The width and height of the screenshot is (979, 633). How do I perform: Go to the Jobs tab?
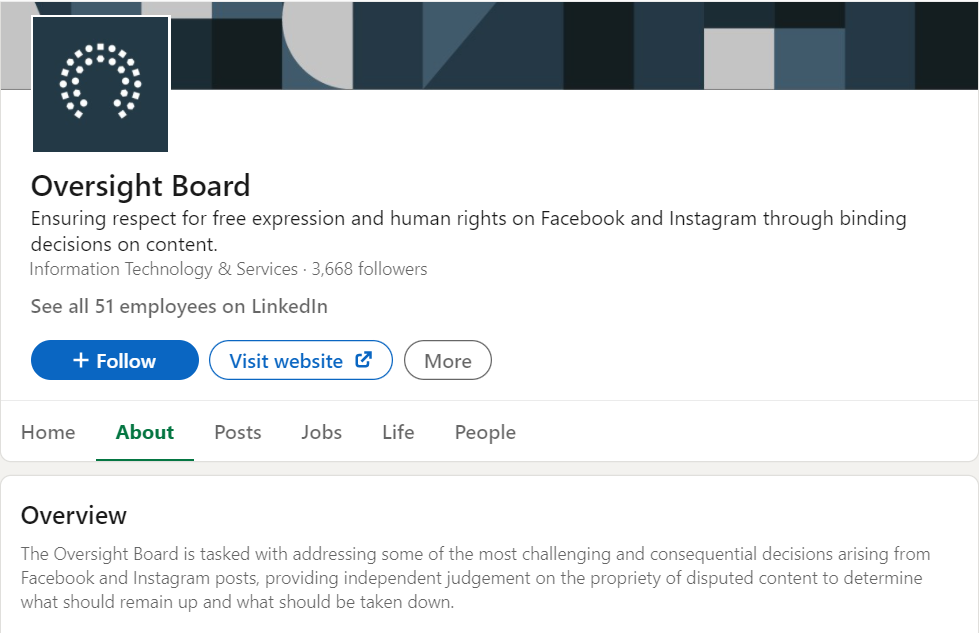pyautogui.click(x=322, y=432)
